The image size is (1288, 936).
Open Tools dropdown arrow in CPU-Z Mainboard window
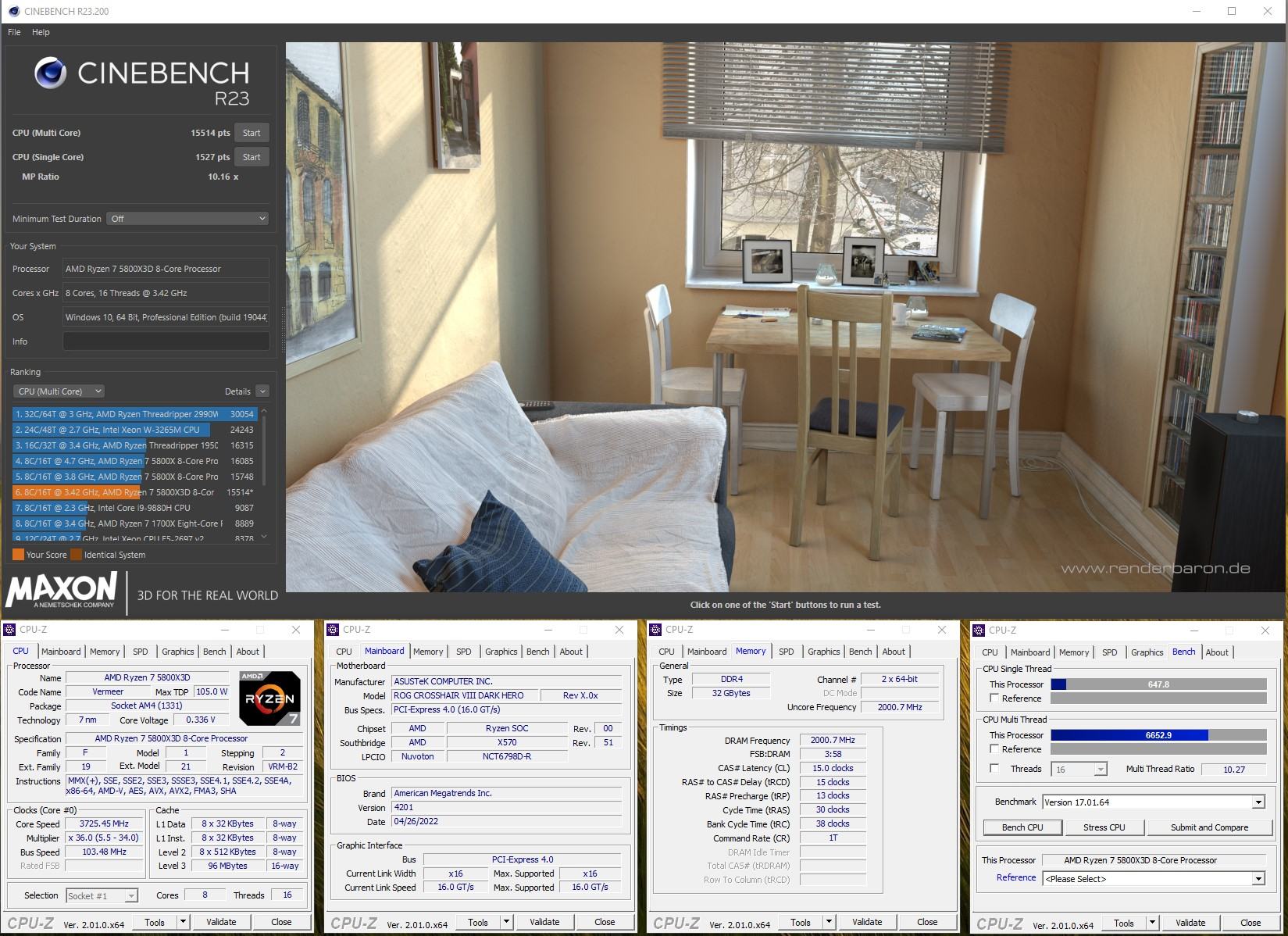[506, 922]
